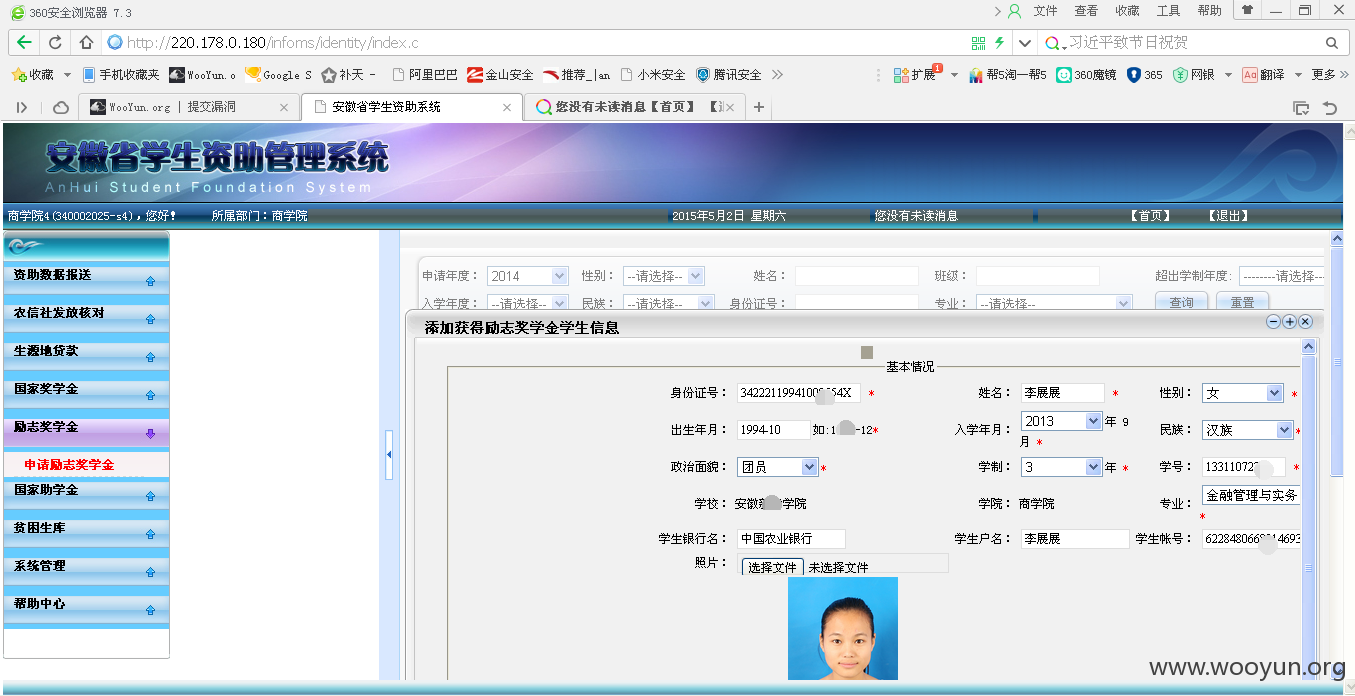Minimize the dialog with minus icon
1355x696 pixels.
click(x=1273, y=322)
